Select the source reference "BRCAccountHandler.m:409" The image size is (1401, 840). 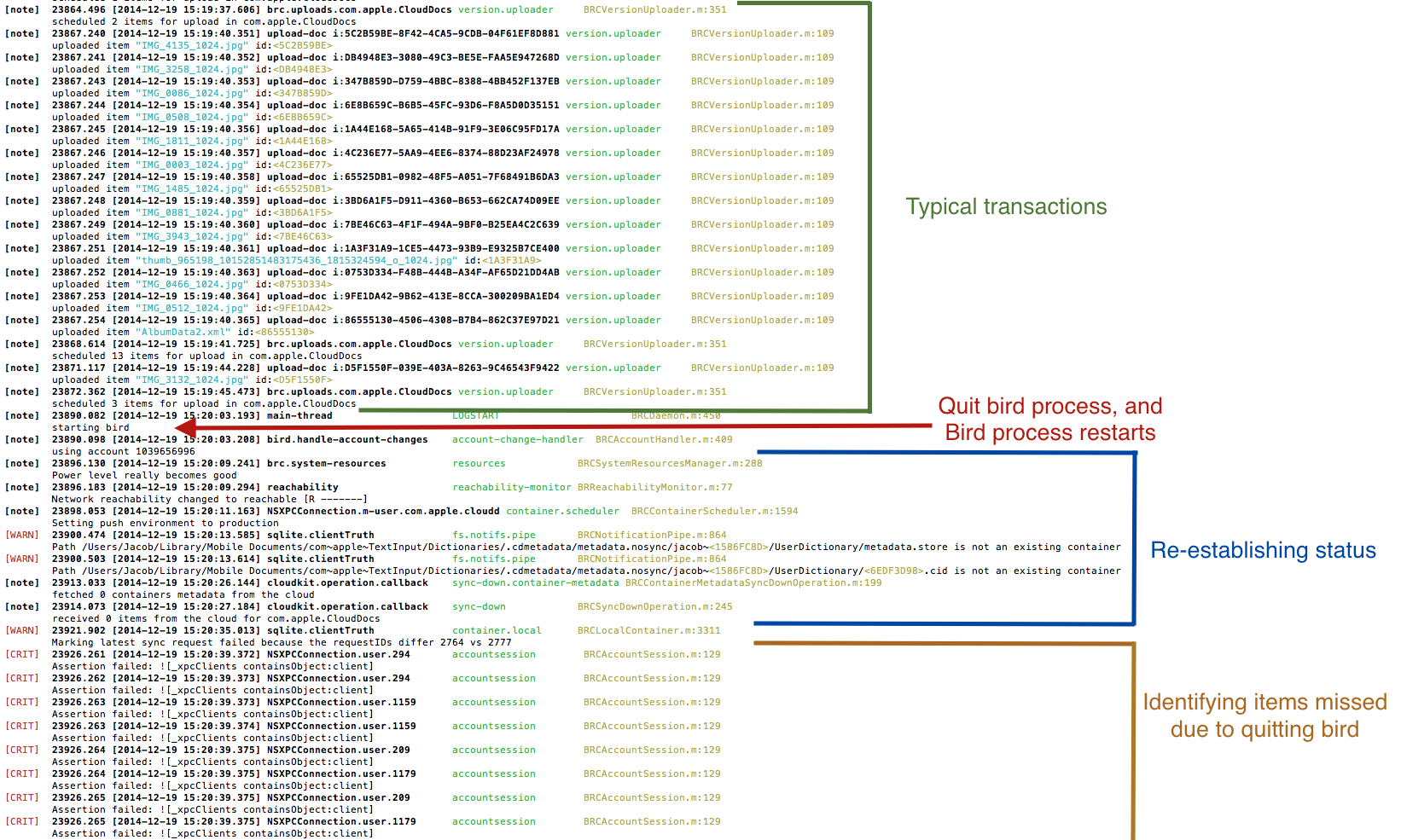[x=664, y=440]
